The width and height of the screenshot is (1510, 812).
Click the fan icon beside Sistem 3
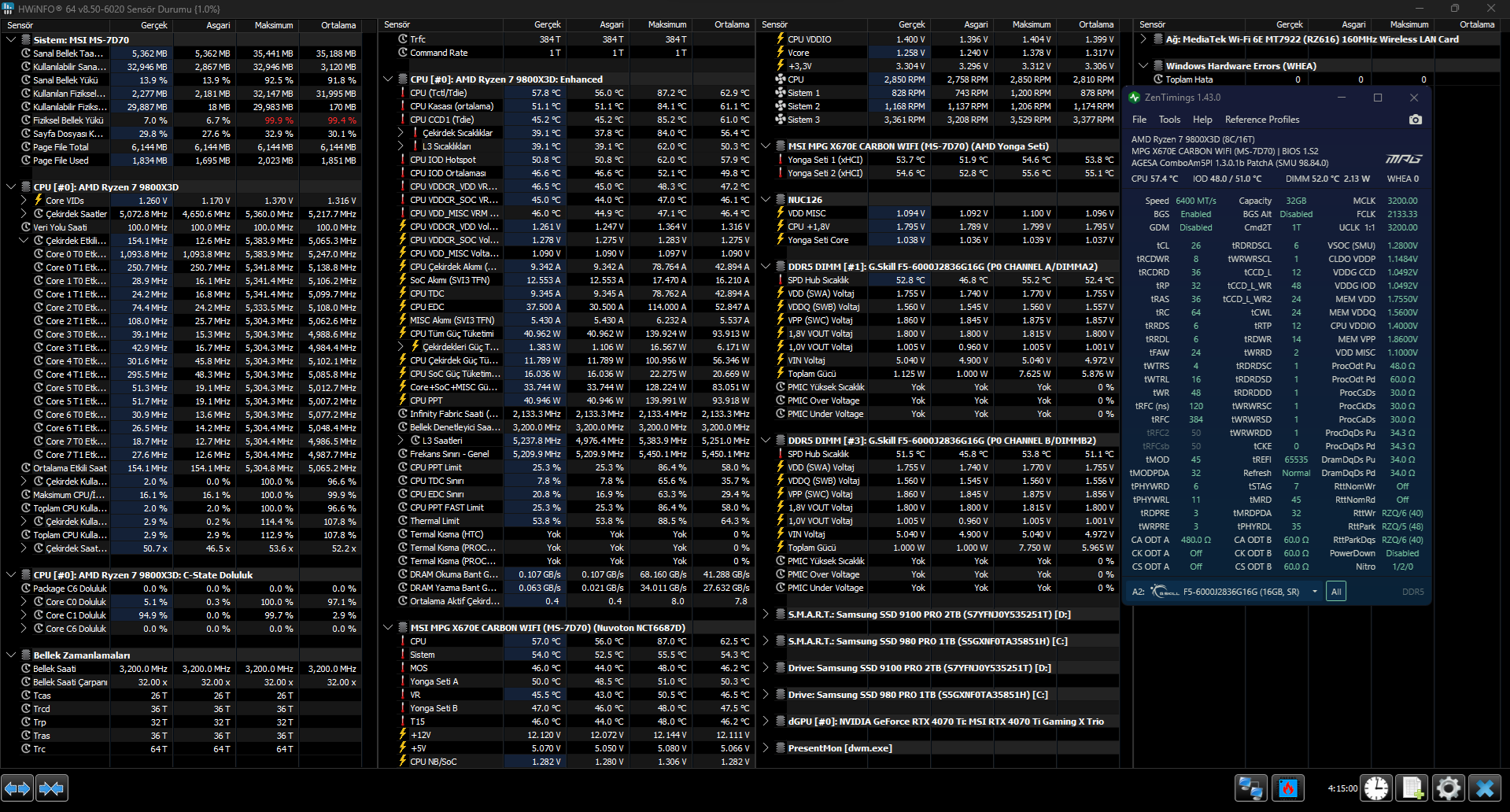(781, 120)
